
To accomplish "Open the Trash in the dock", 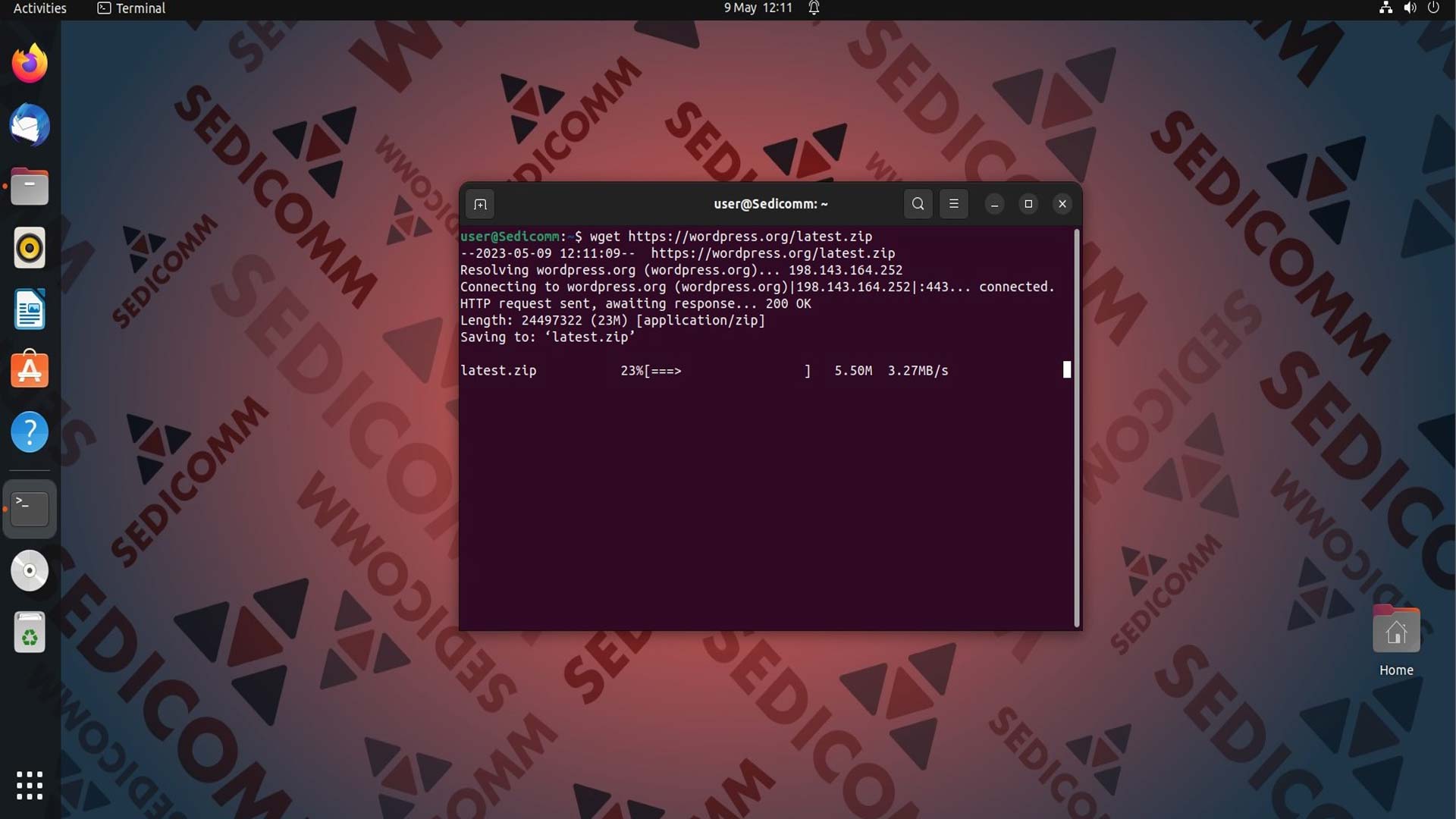I will [x=30, y=632].
